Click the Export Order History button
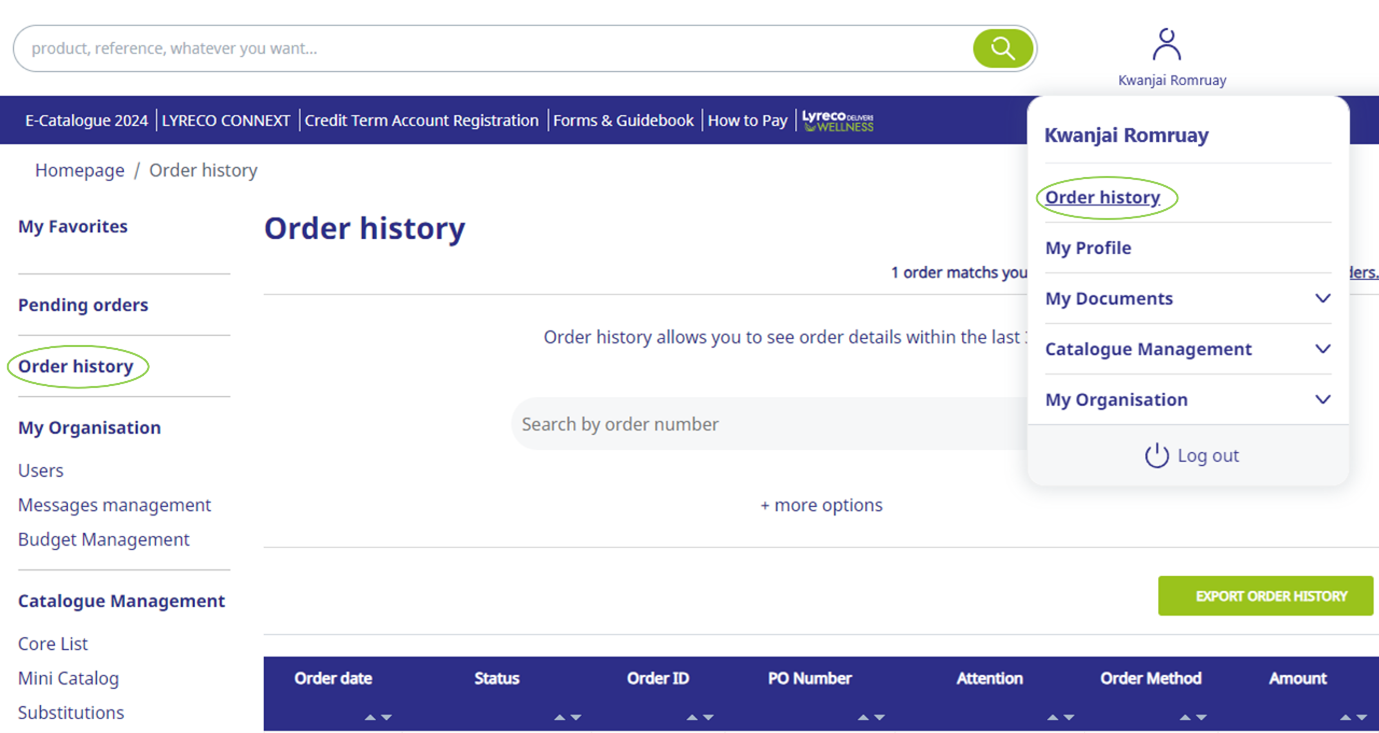Image resolution: width=1379 pixels, height=733 pixels. pyautogui.click(x=1266, y=596)
